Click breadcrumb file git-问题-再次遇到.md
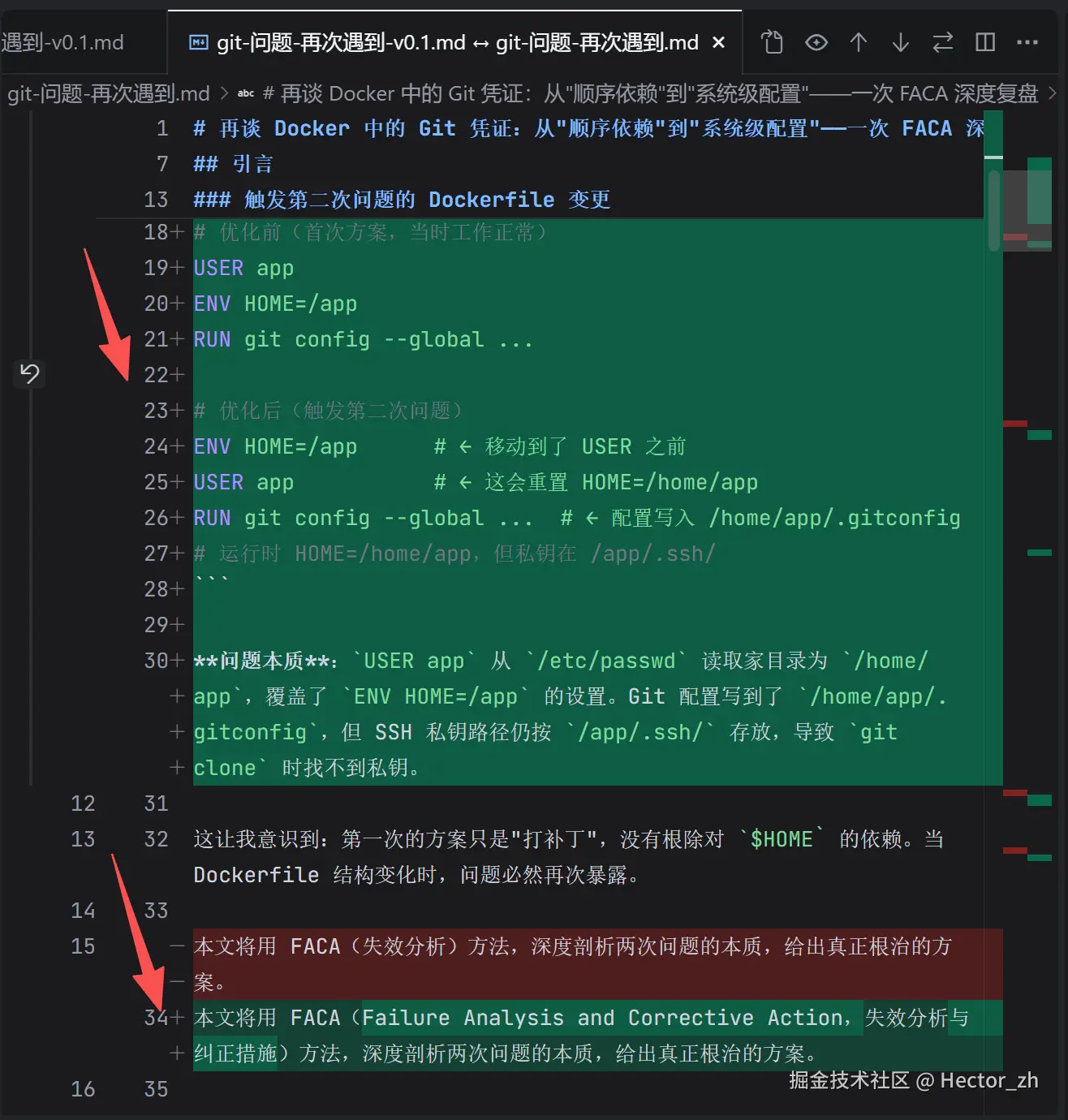 click(x=109, y=94)
